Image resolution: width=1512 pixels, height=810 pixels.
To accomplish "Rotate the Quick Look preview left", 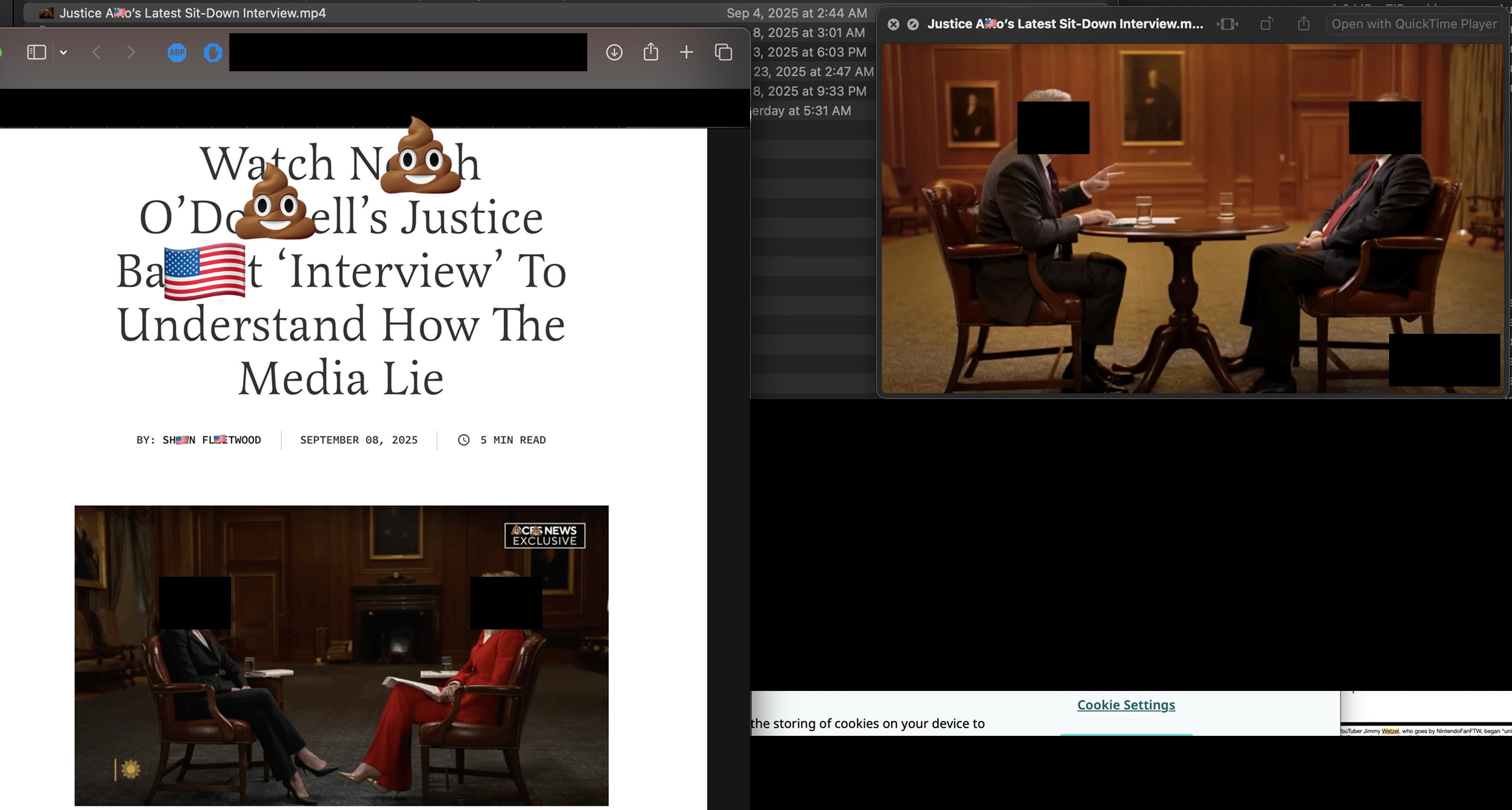I will [x=1266, y=24].
